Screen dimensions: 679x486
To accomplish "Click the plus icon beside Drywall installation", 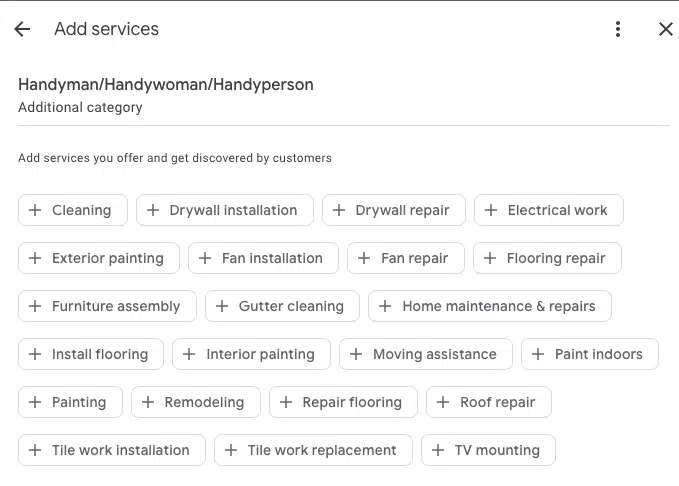I will pyautogui.click(x=153, y=210).
